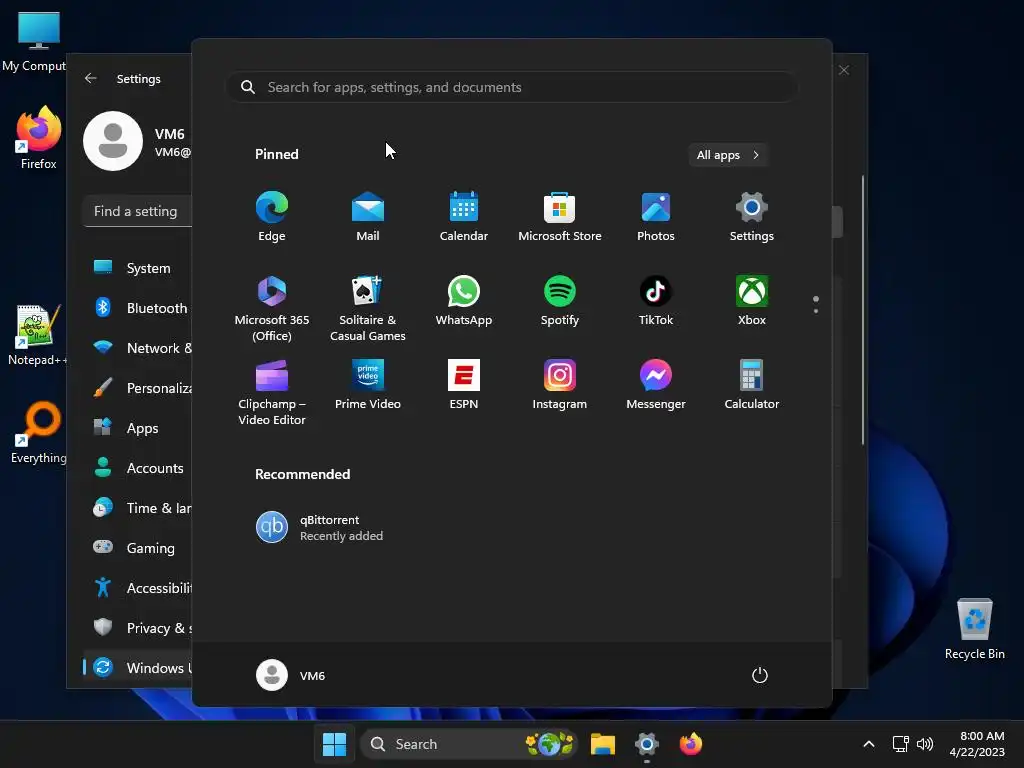Open the ESPN app
This screenshot has height=768, width=1024.
click(464, 385)
